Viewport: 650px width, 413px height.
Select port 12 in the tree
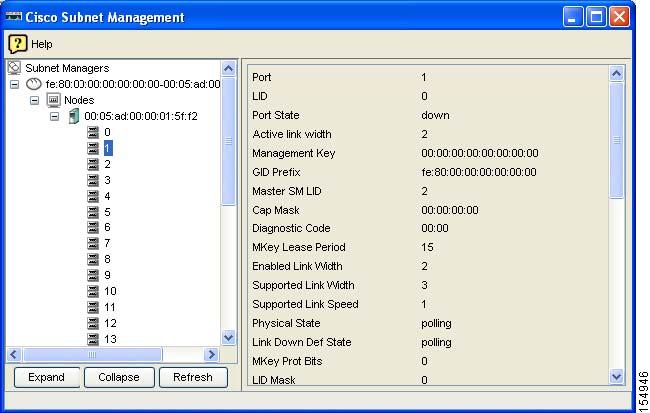click(x=110, y=323)
